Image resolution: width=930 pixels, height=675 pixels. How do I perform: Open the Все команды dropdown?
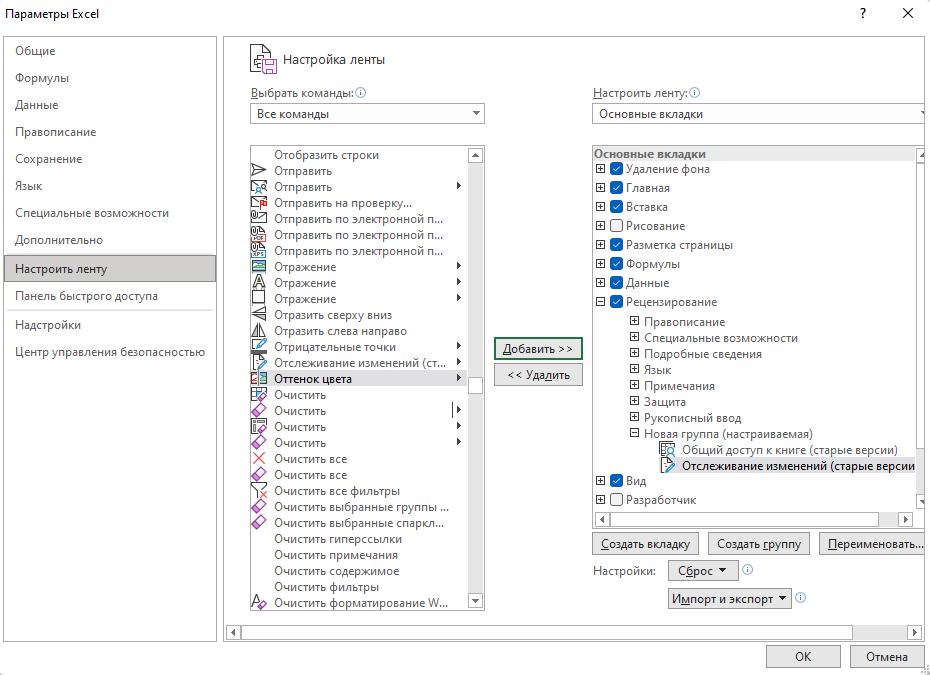(x=367, y=114)
